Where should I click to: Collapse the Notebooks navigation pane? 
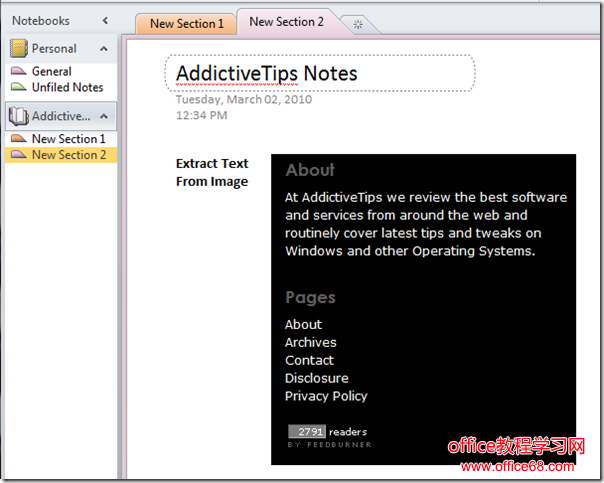pos(106,20)
